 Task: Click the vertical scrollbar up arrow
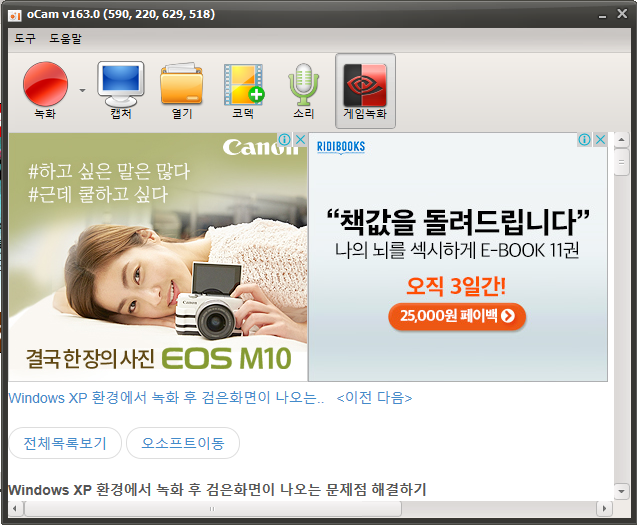pyautogui.click(x=622, y=140)
